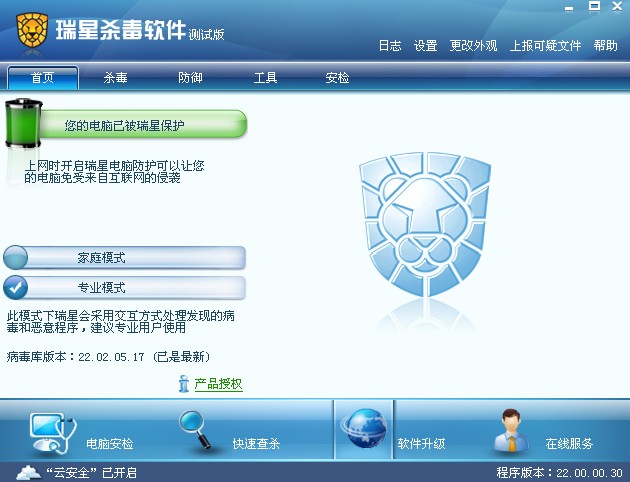This screenshot has height=482, width=630.
Task: Start 快速查杀 with the magnifier icon
Action: (x=196, y=429)
